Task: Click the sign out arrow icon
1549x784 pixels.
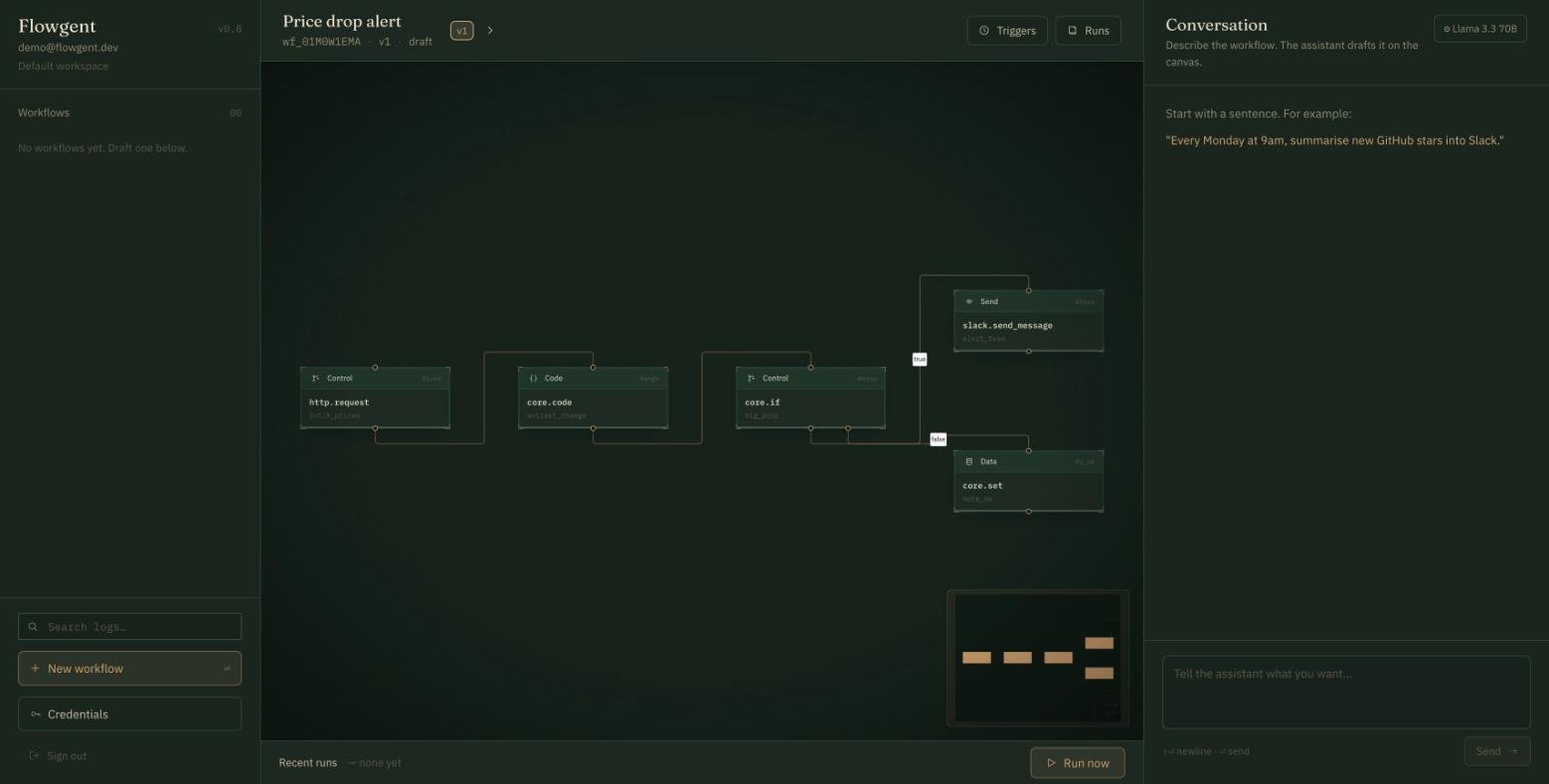Action: pyautogui.click(x=34, y=756)
